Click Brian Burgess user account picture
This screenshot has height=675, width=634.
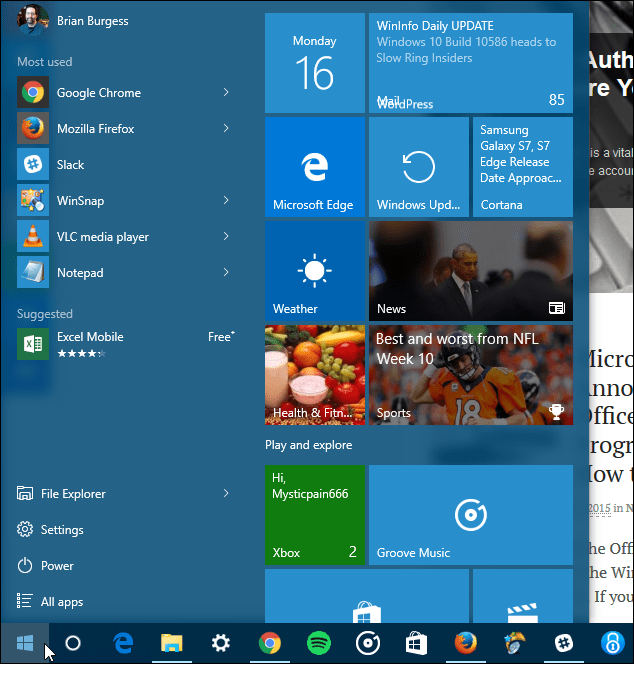click(x=32, y=20)
